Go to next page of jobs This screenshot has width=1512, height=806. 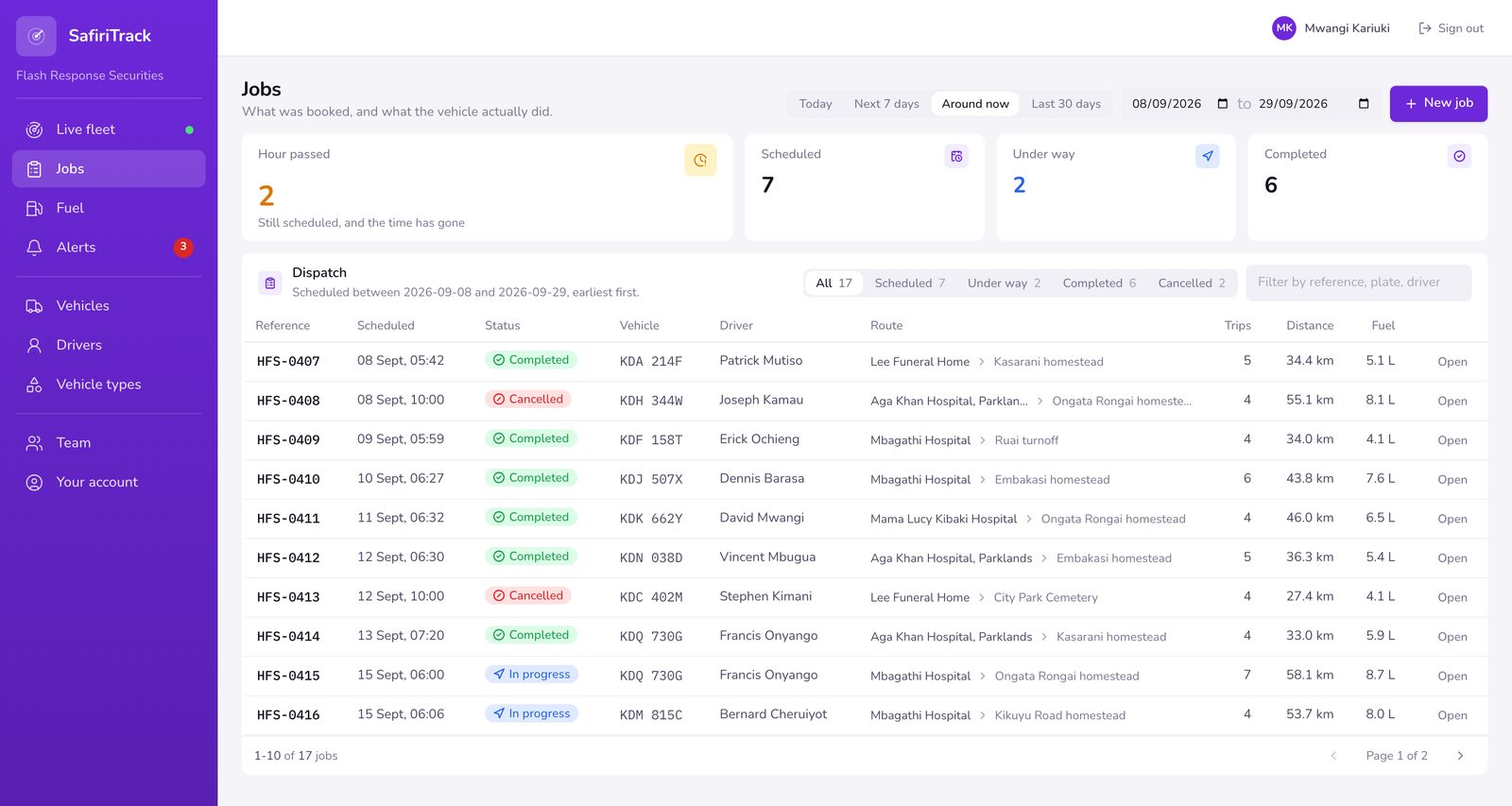1460,756
